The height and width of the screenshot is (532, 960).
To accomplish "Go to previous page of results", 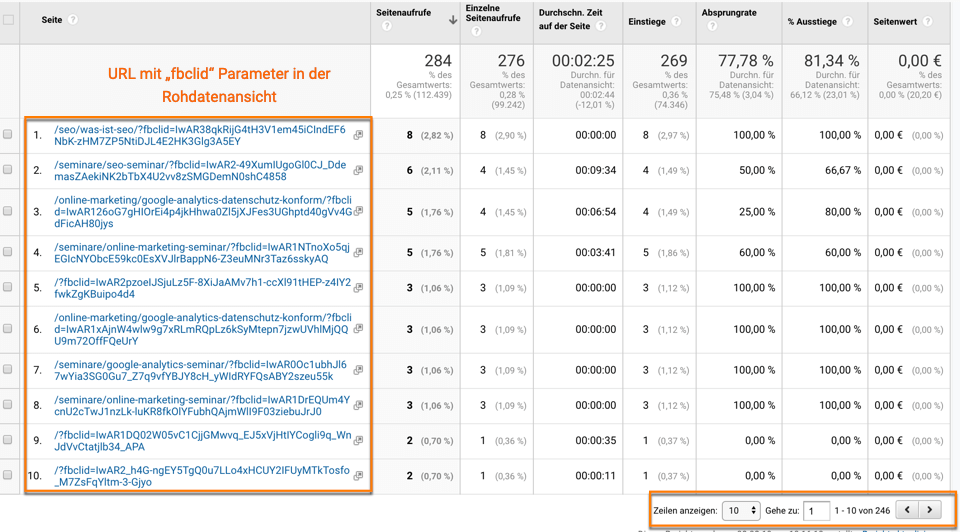I will 907,510.
